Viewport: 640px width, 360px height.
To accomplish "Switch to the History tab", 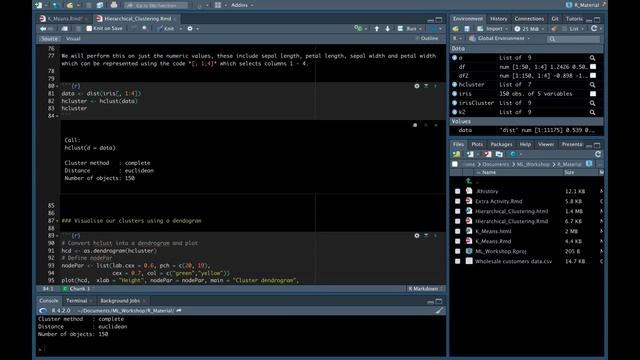I will tap(498, 19).
